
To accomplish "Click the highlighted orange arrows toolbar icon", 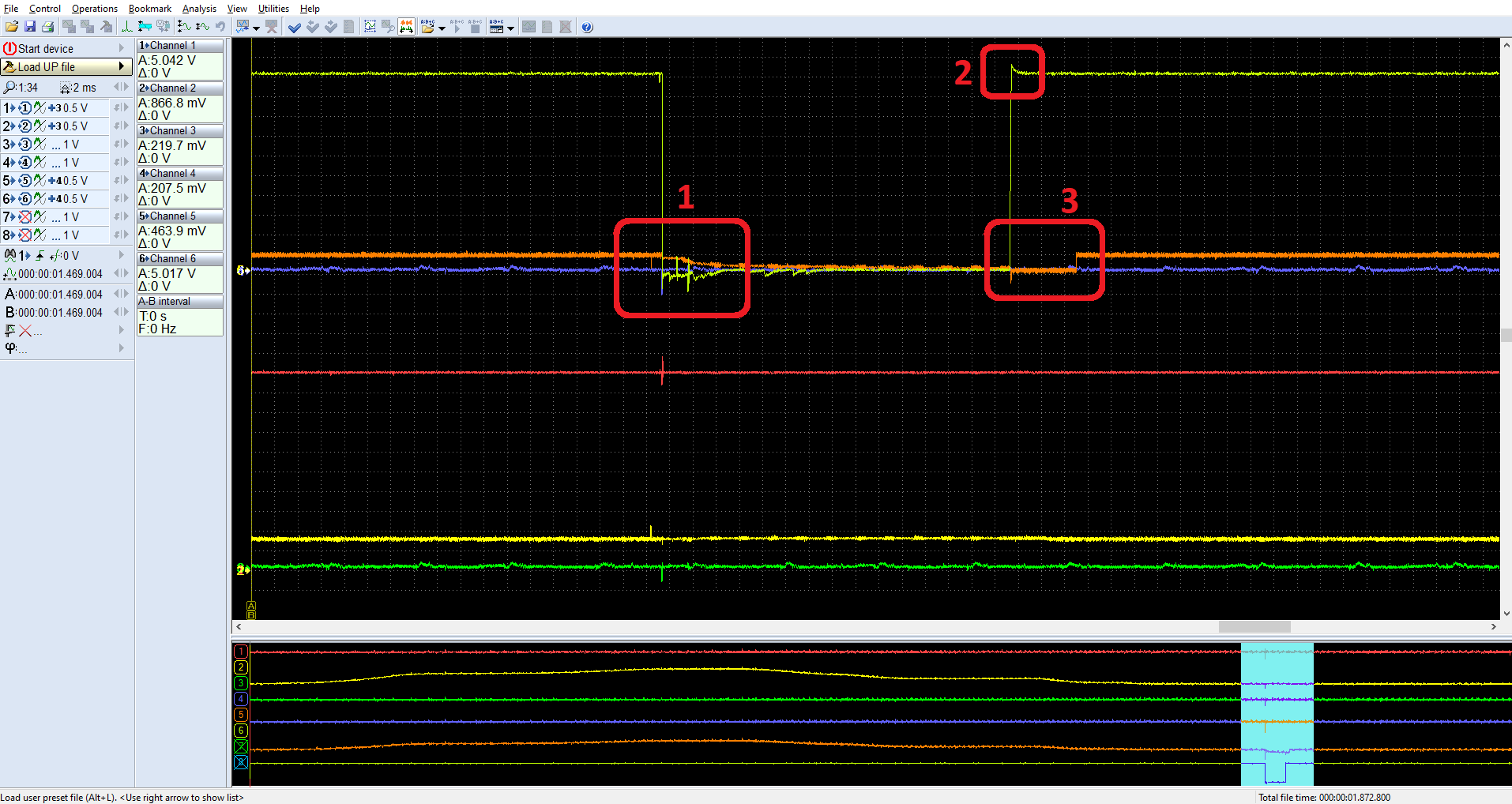I will coord(406,27).
